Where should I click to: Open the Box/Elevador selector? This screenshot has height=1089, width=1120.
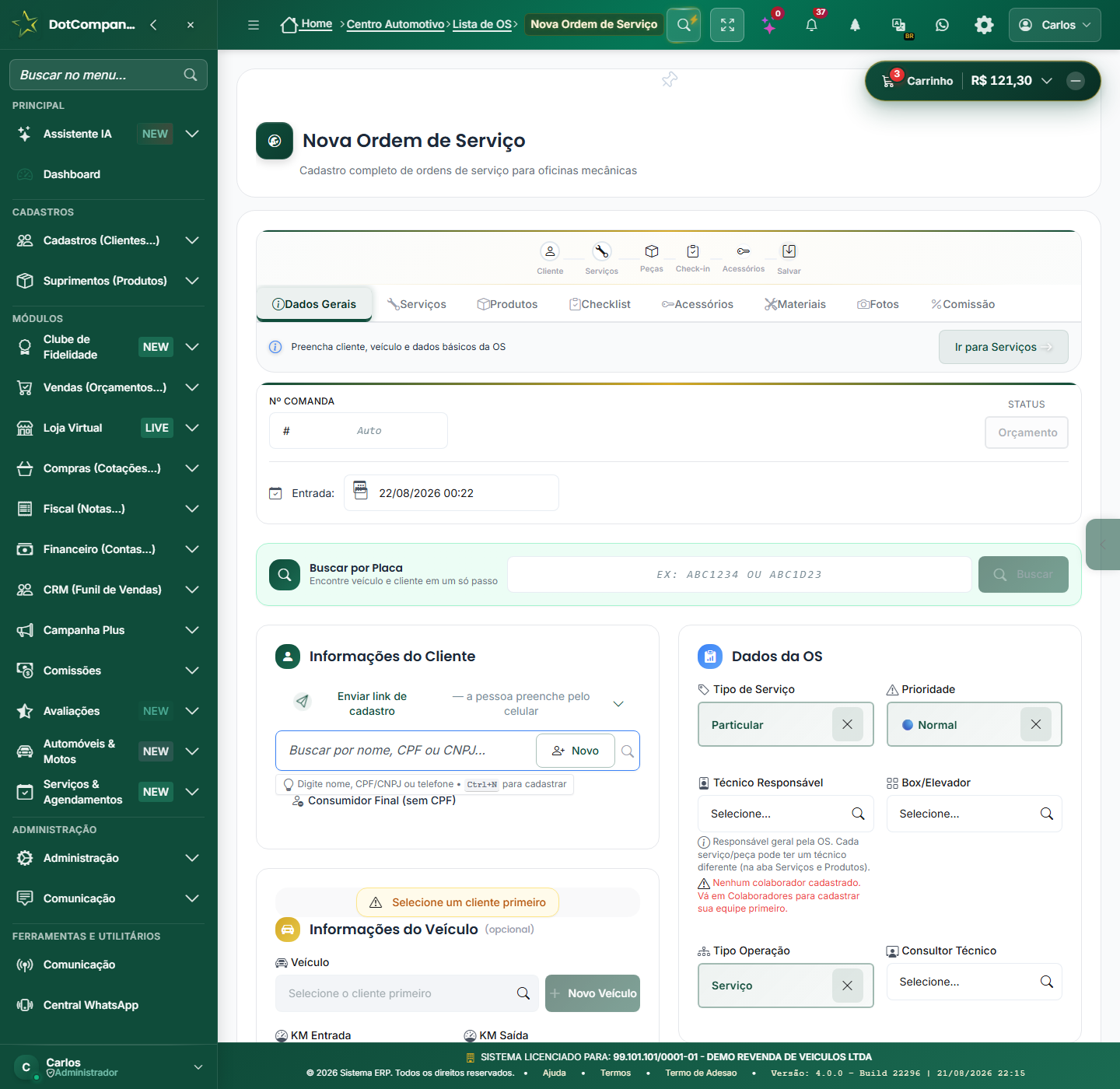point(975,814)
